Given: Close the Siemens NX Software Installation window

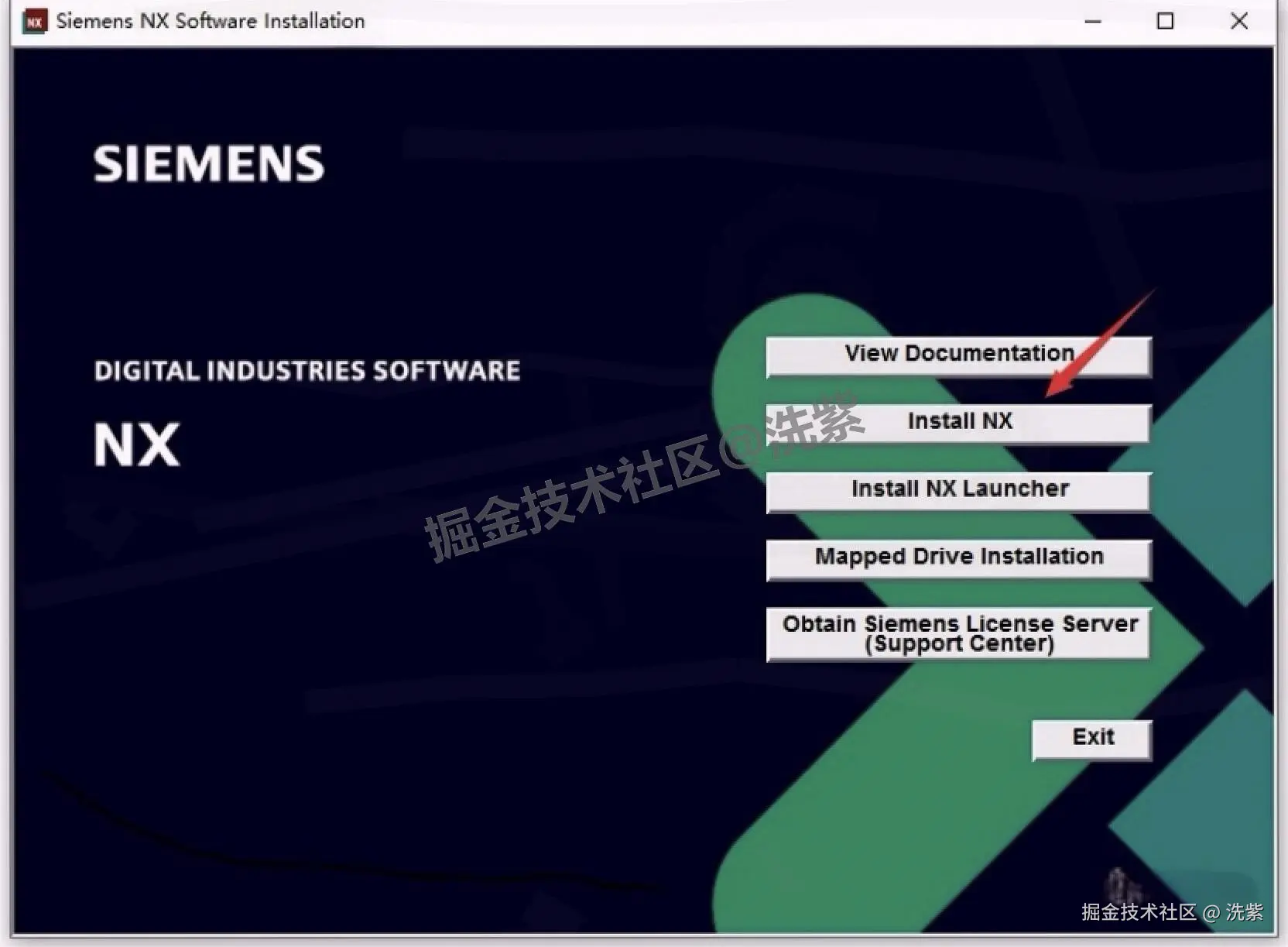Looking at the screenshot, I should [x=1239, y=21].
